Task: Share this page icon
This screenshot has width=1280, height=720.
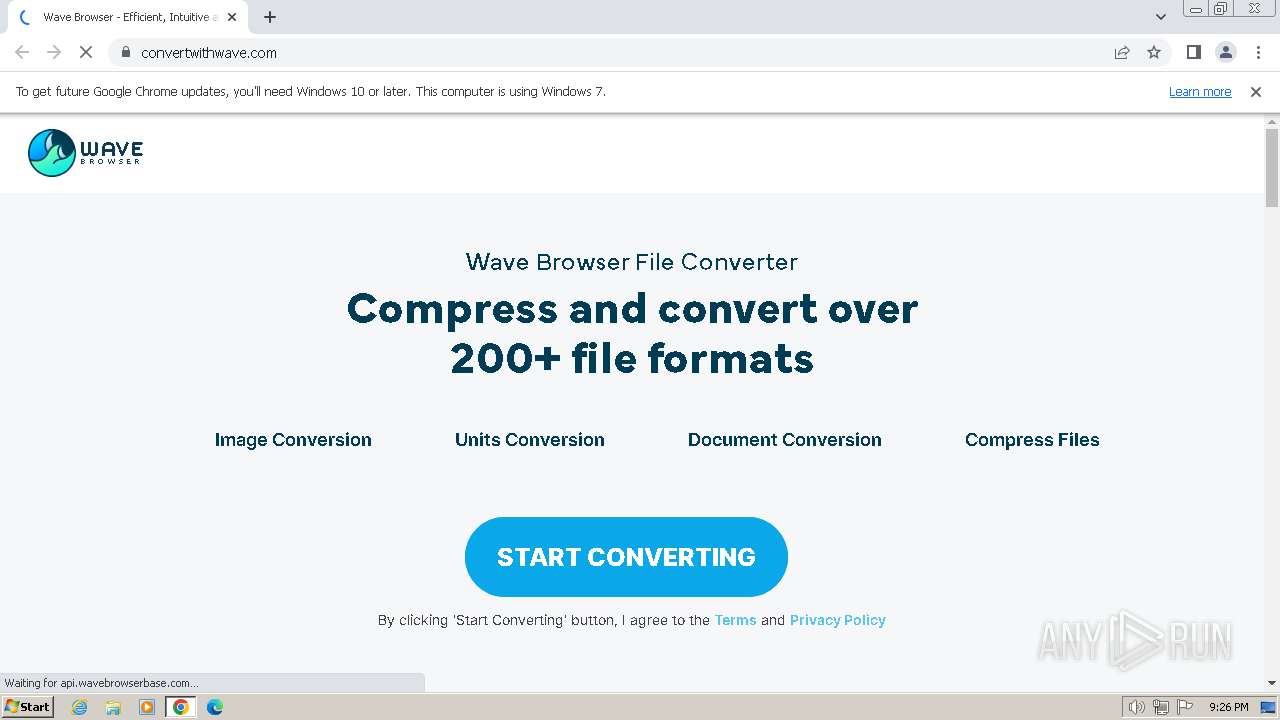Action: pos(1122,52)
